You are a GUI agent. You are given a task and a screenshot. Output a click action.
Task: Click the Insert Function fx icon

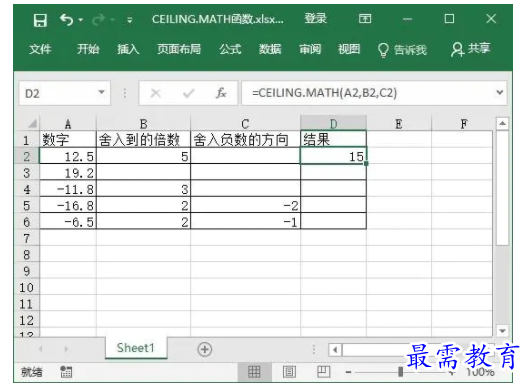[x=221, y=93]
